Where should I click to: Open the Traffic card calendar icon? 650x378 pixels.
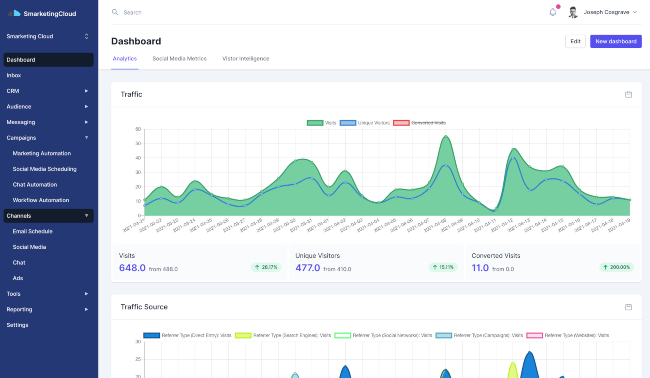[628, 94]
